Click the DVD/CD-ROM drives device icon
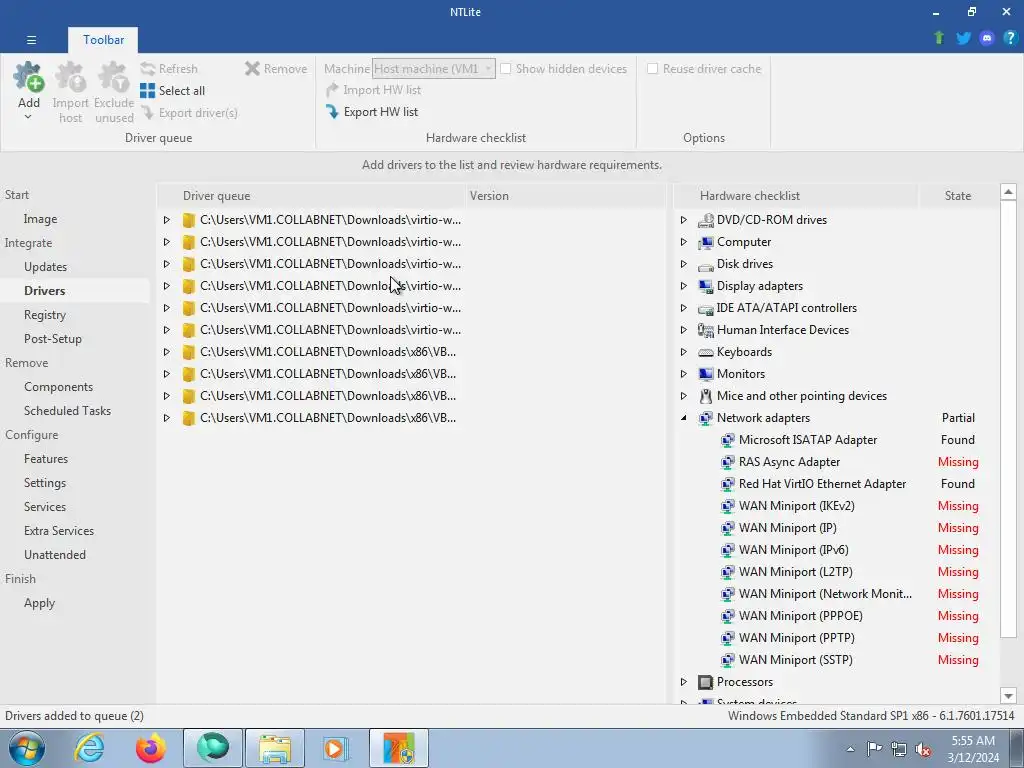 705,220
